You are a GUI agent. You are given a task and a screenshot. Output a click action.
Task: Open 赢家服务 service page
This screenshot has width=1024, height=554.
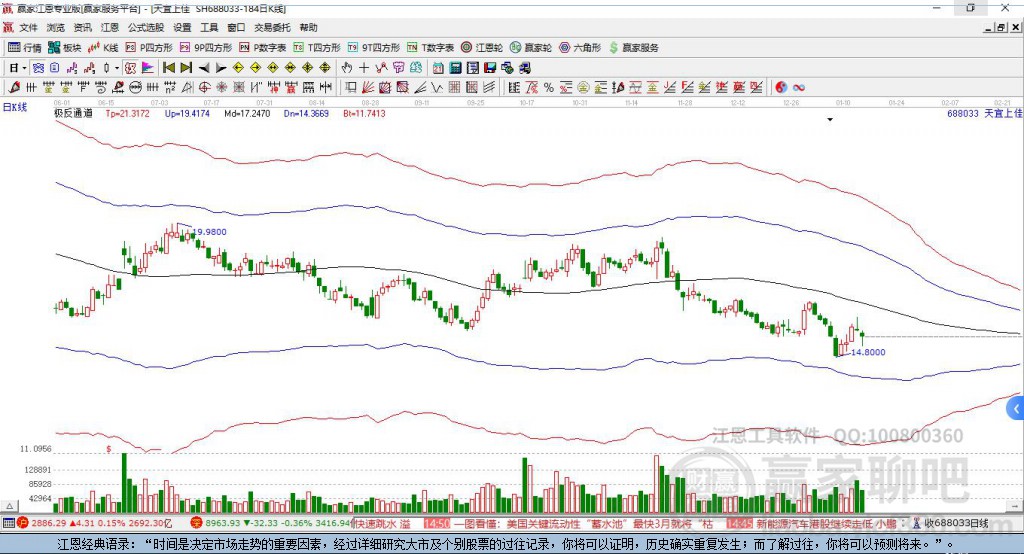coord(633,48)
